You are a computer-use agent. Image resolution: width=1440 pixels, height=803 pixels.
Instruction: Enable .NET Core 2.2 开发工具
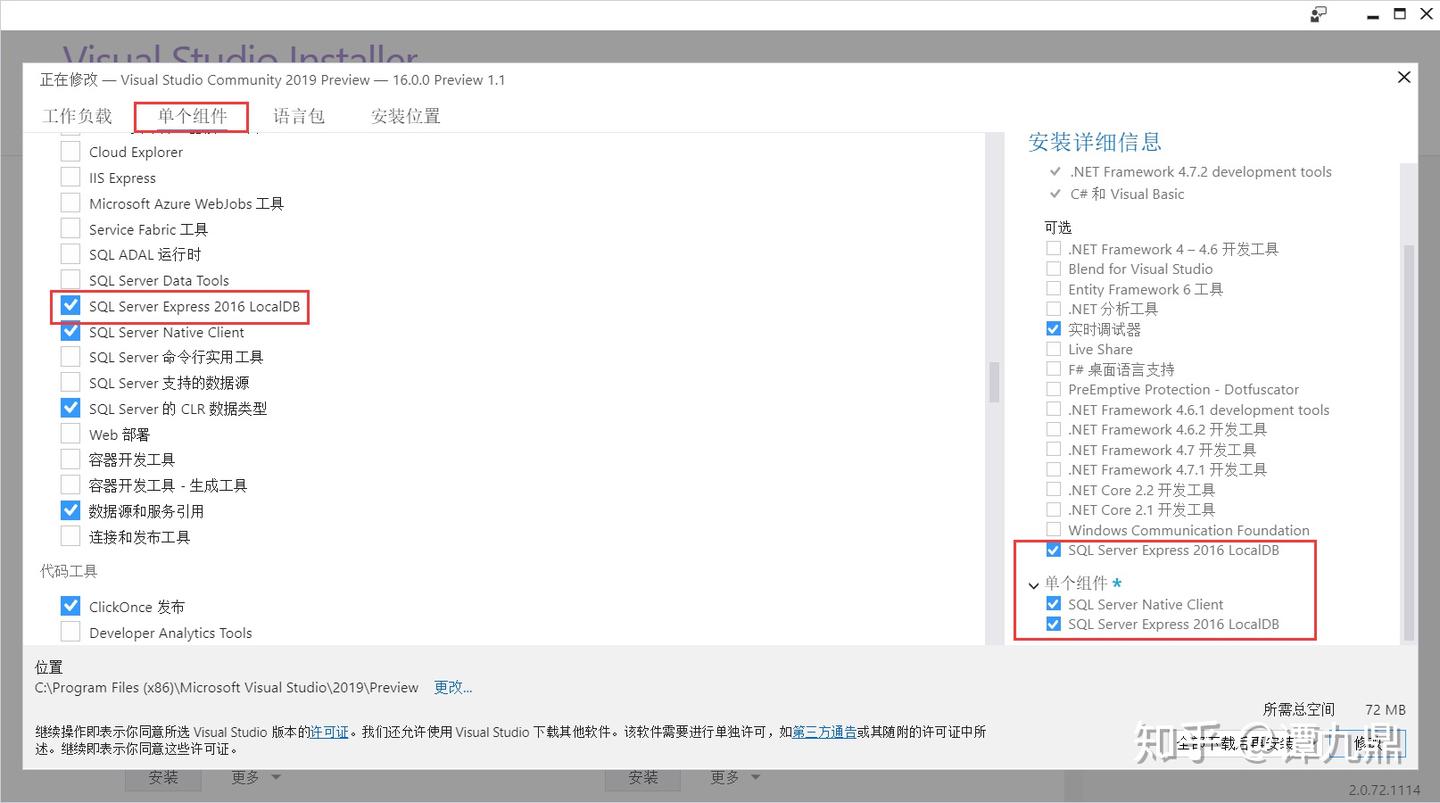[x=1053, y=489]
